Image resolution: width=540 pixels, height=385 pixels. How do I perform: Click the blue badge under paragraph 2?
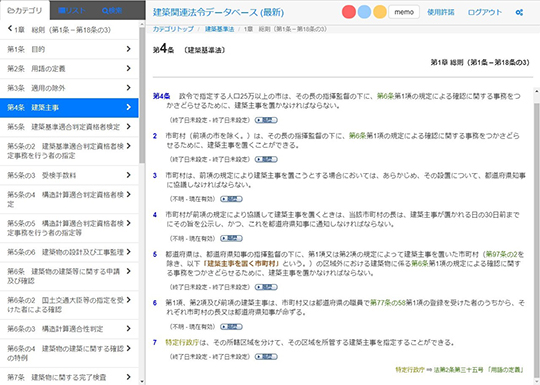tap(266, 159)
